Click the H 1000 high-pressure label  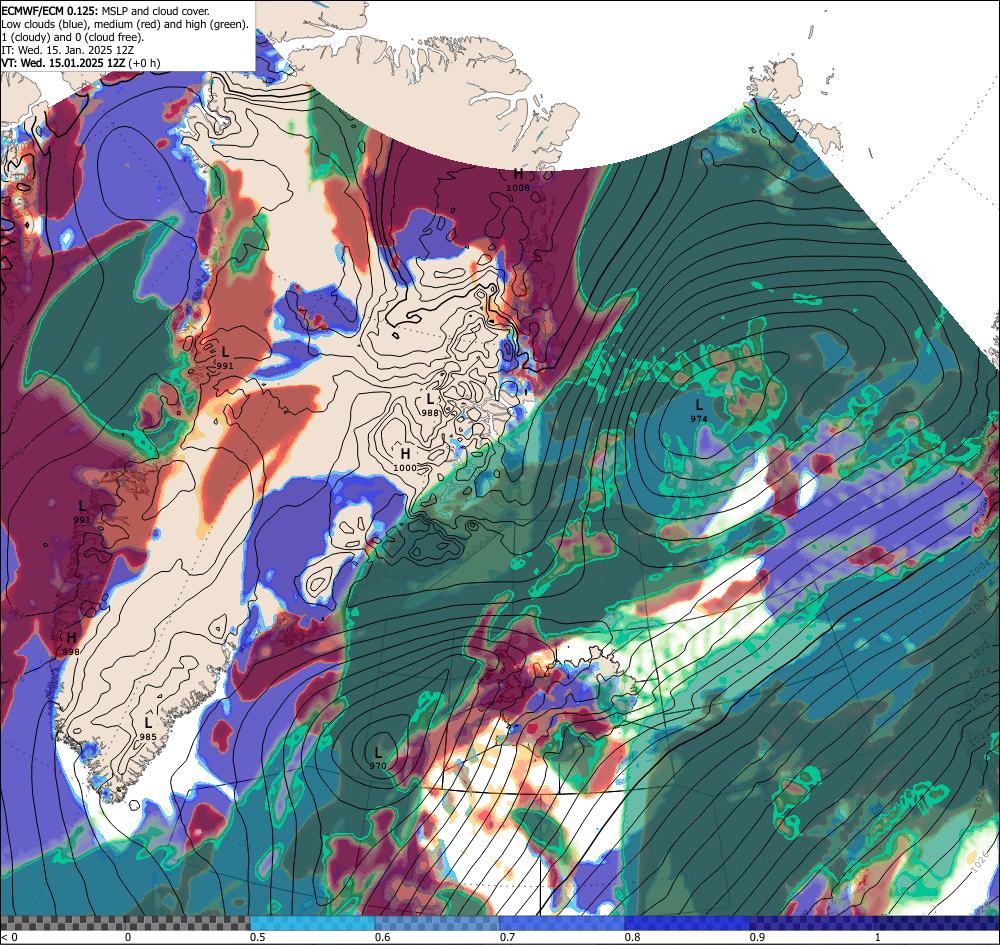coord(405,460)
